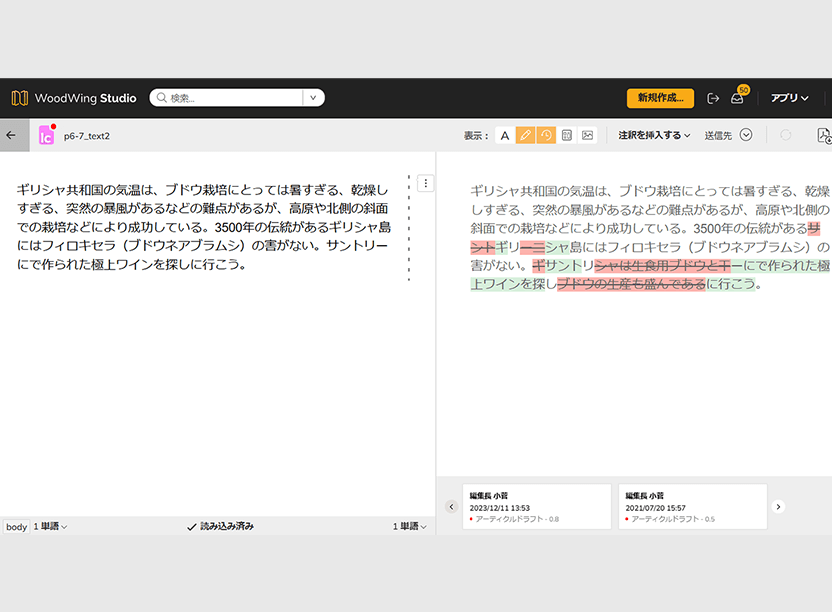832x612 pixels.
Task: Click the sign-out arrow icon
Action: 713,98
